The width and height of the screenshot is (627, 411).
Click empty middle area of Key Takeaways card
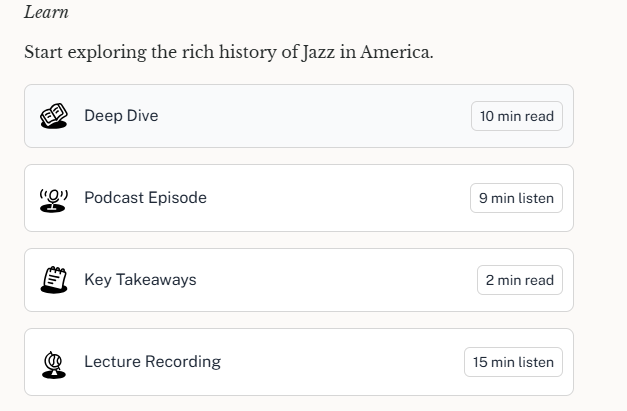click(336, 280)
